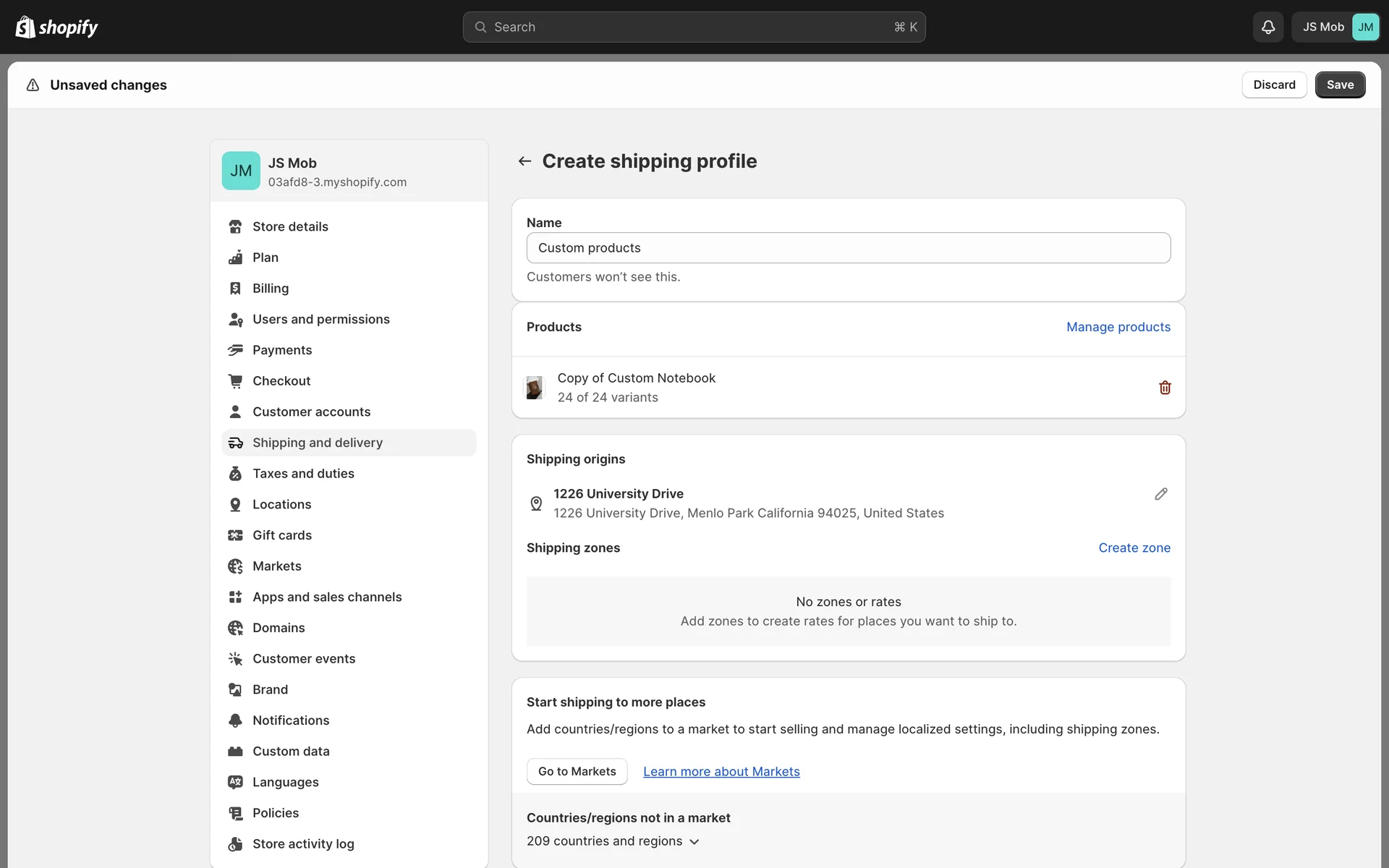The width and height of the screenshot is (1389, 868).
Task: Click the Customer events icon in sidebar
Action: tap(235, 659)
